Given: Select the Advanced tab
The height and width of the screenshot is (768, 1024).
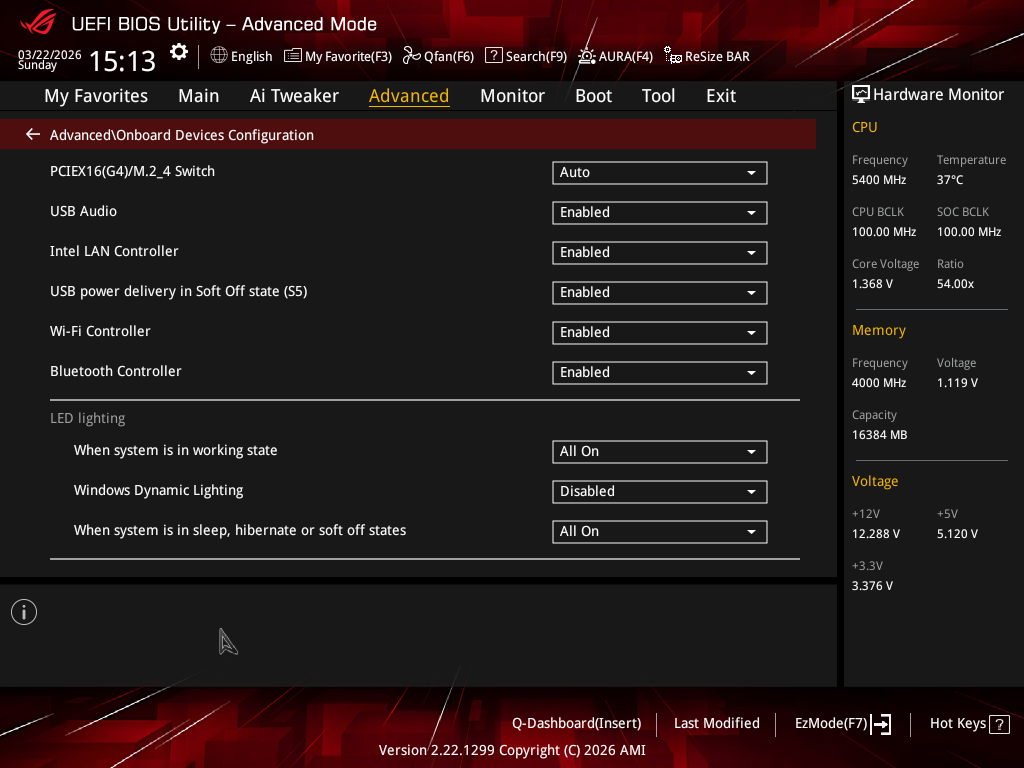Looking at the screenshot, I should 409,96.
